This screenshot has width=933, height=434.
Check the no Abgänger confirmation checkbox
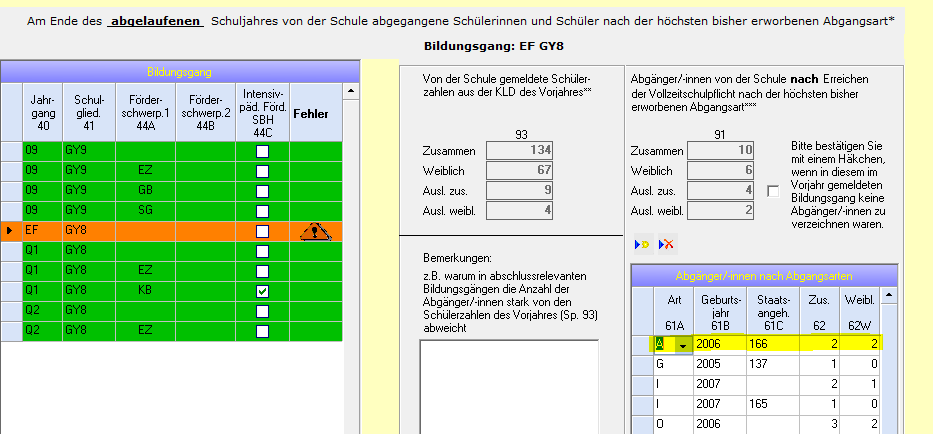pyautogui.click(x=772, y=191)
